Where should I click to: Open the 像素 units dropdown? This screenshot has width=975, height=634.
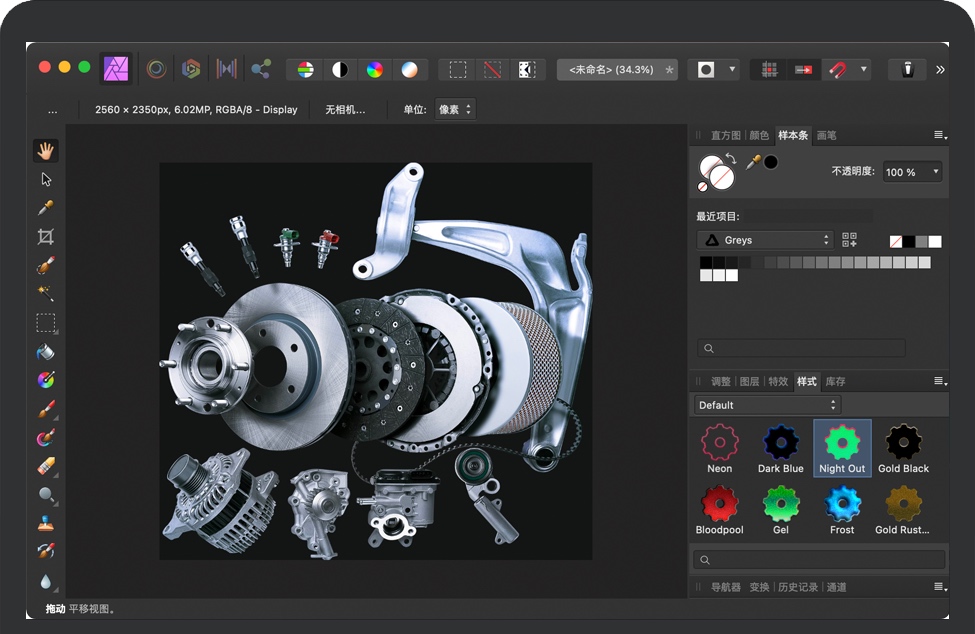[455, 109]
